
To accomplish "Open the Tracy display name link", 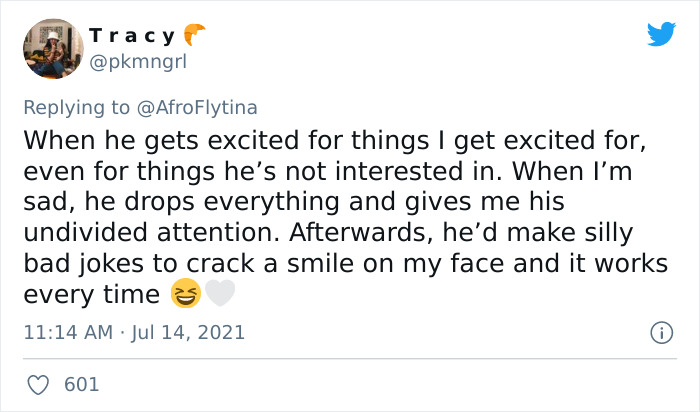I will click(130, 37).
